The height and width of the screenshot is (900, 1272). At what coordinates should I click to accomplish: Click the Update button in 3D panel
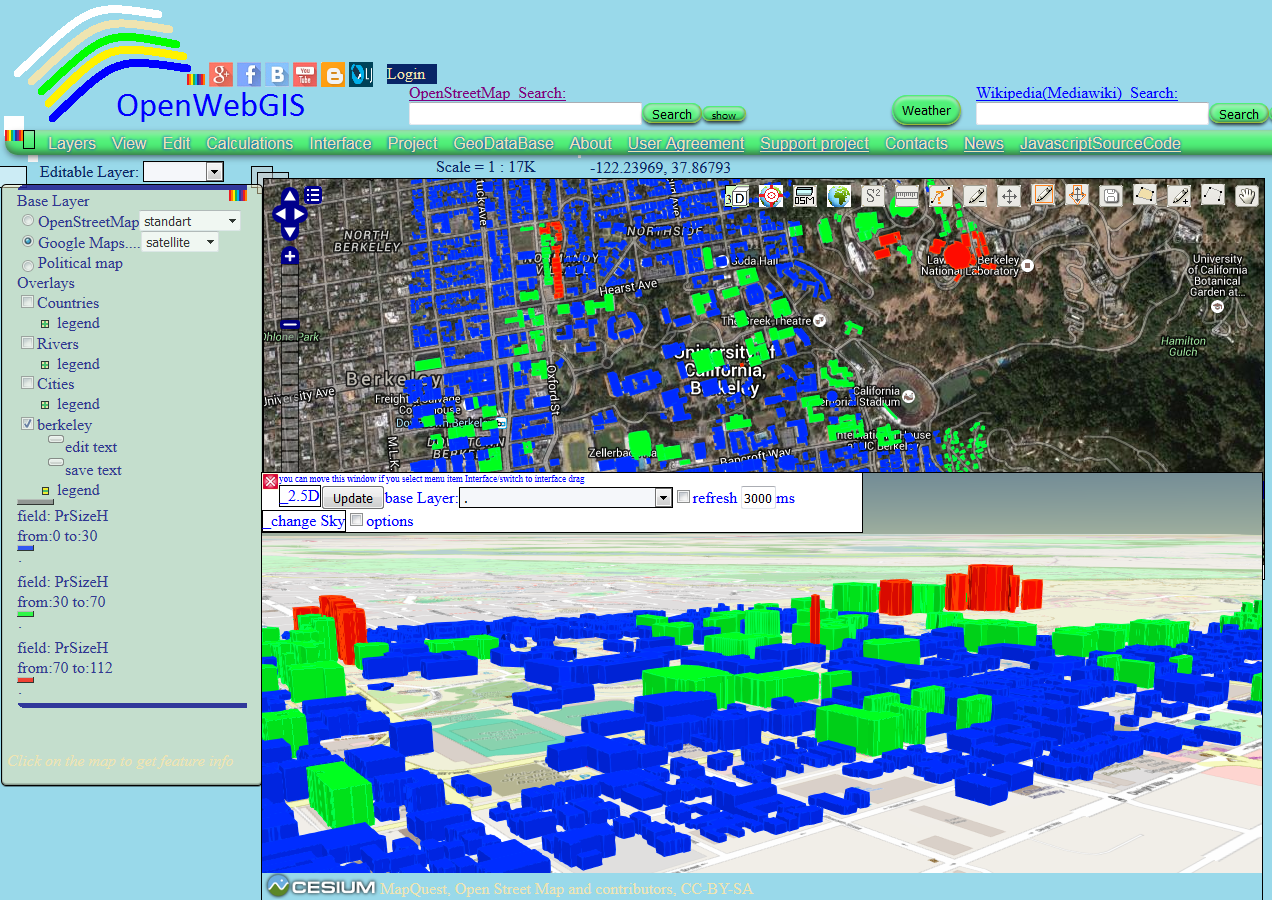(353, 498)
